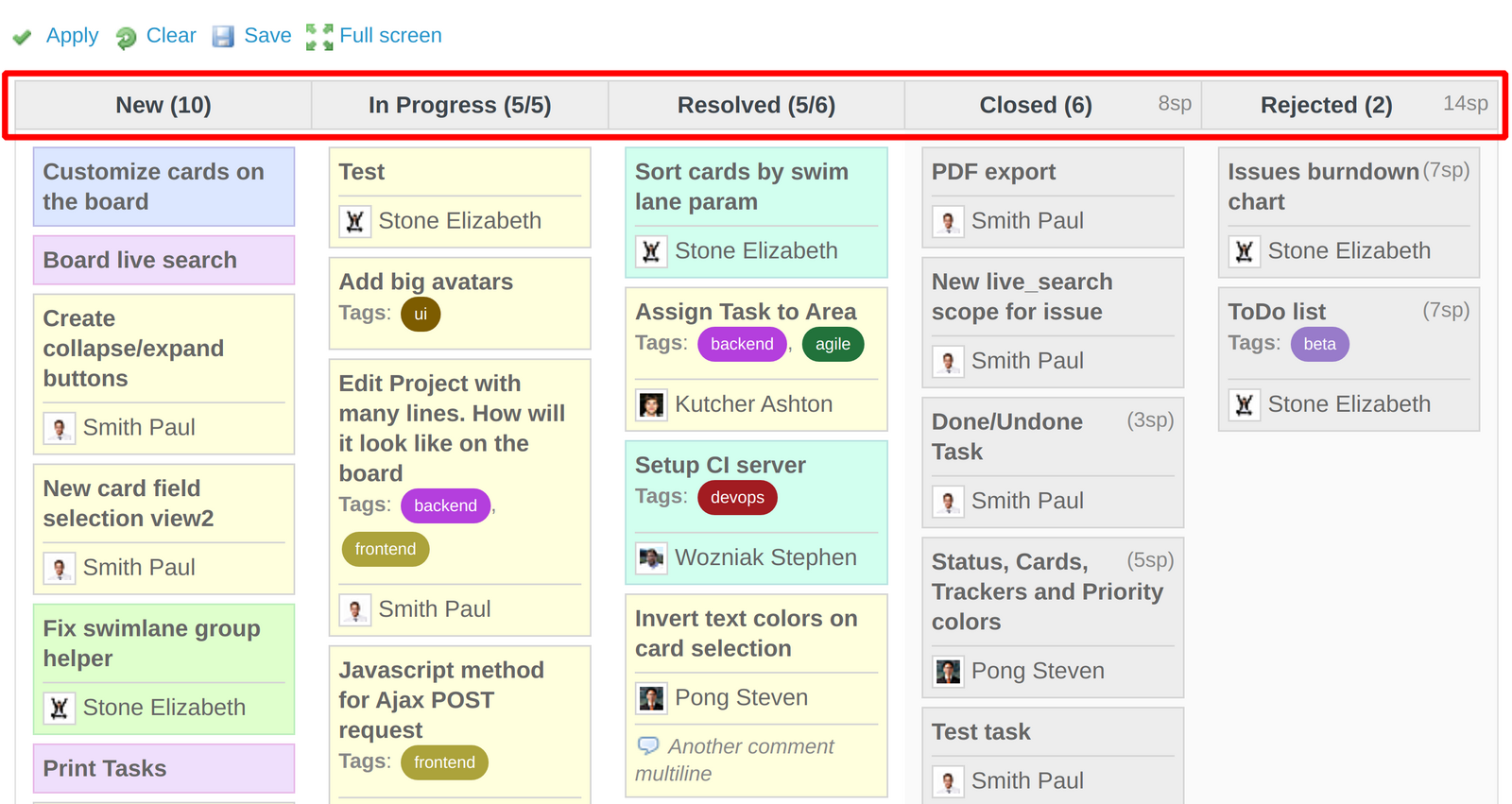The image size is (1512, 804).
Task: Click the Full screen link
Action: click(390, 36)
